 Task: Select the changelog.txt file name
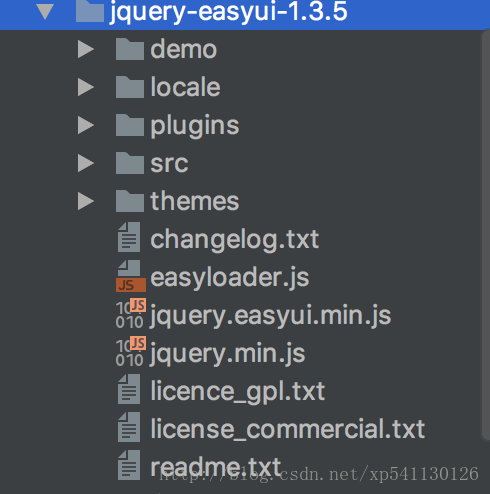tap(235, 240)
